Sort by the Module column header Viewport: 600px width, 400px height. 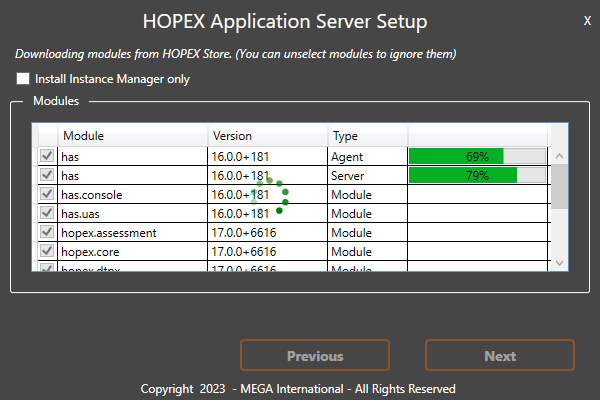133,136
